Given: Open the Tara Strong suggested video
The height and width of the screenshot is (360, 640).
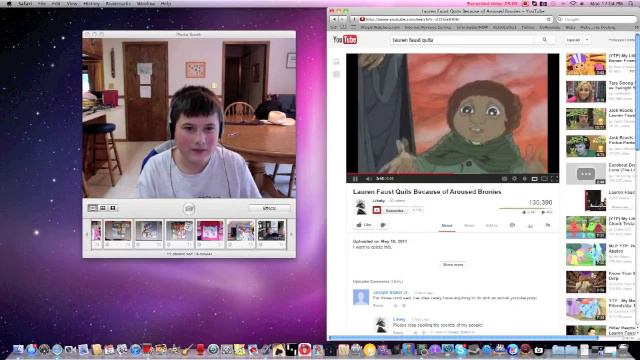Looking at the screenshot, I should click(x=586, y=91).
